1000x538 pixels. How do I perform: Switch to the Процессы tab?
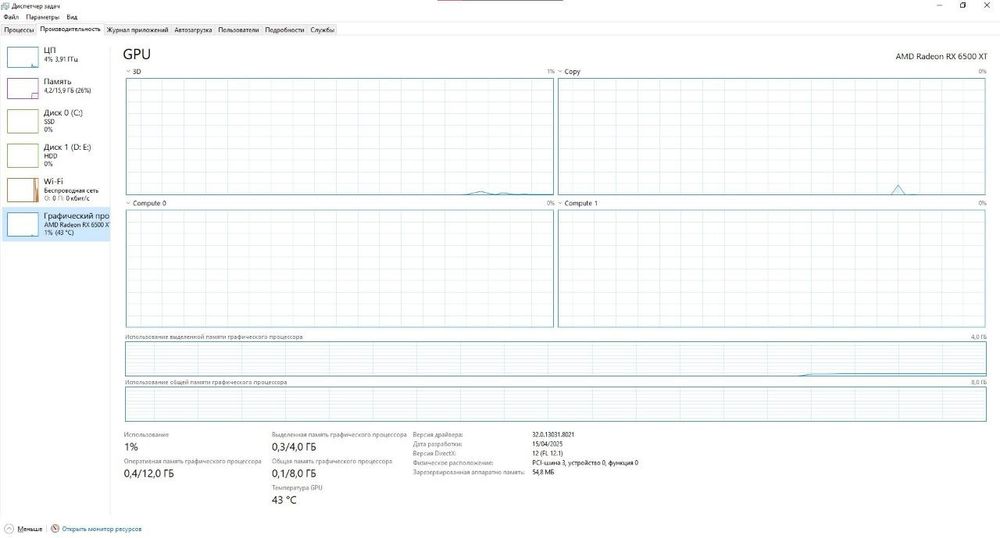[x=18, y=30]
